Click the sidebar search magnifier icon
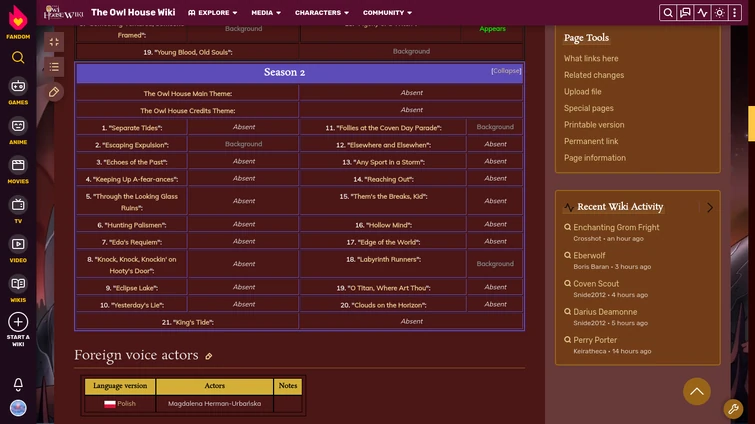 tap(18, 58)
